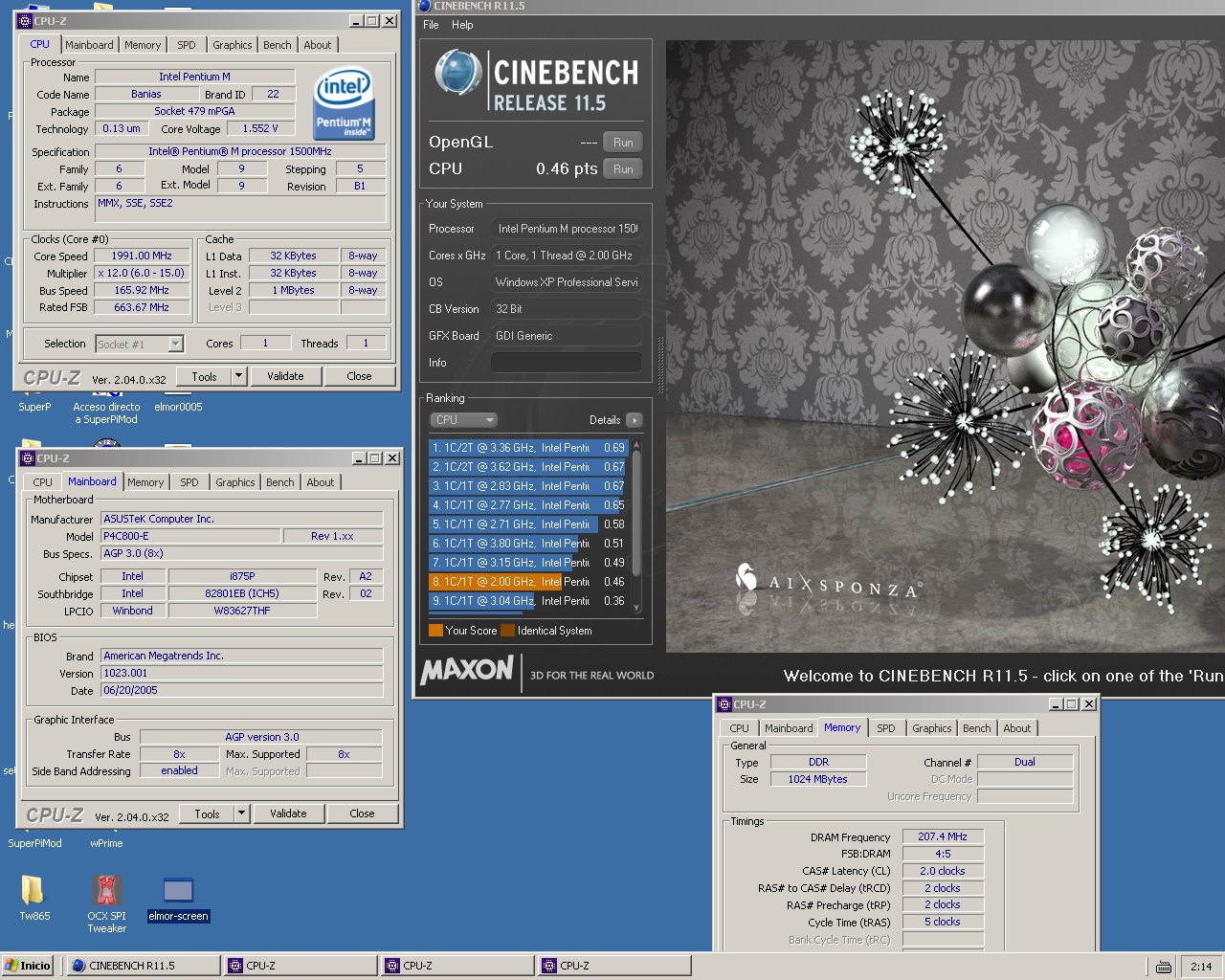Viewport: 1225px width, 980px height.
Task: Expand the Tools dropdown arrow in Mainboard window
Action: click(242, 813)
